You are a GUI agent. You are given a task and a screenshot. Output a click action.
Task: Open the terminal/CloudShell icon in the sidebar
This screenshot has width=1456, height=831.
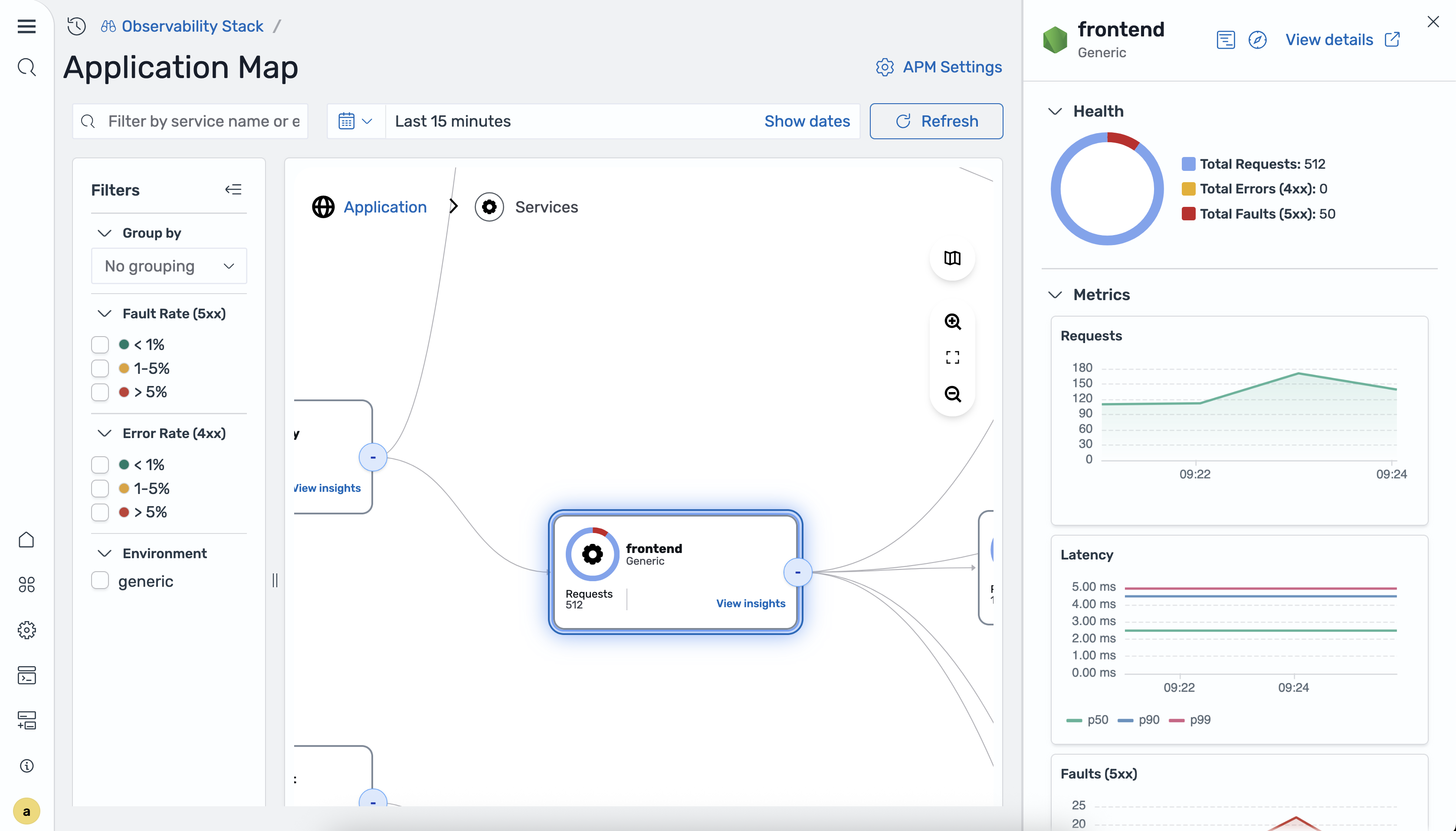tap(27, 675)
